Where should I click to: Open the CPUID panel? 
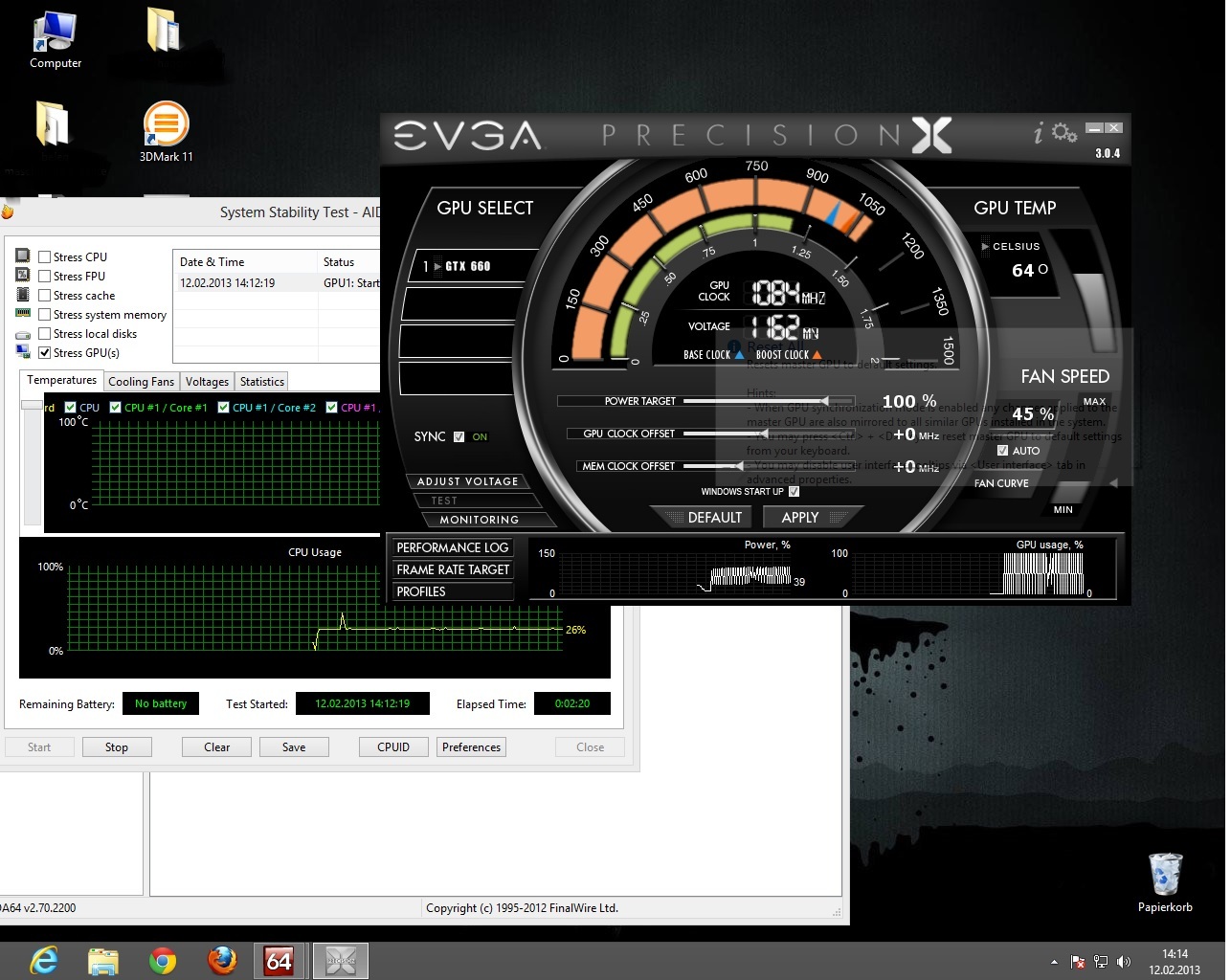(x=393, y=747)
